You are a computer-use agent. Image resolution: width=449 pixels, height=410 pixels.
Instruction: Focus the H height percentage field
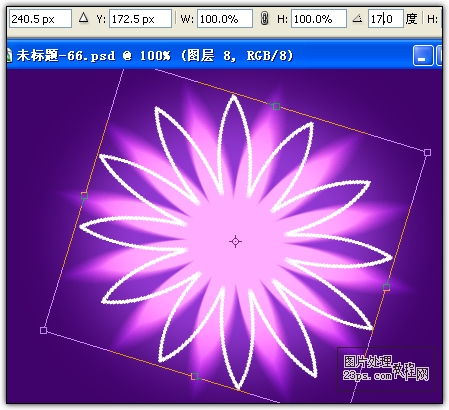click(x=319, y=19)
